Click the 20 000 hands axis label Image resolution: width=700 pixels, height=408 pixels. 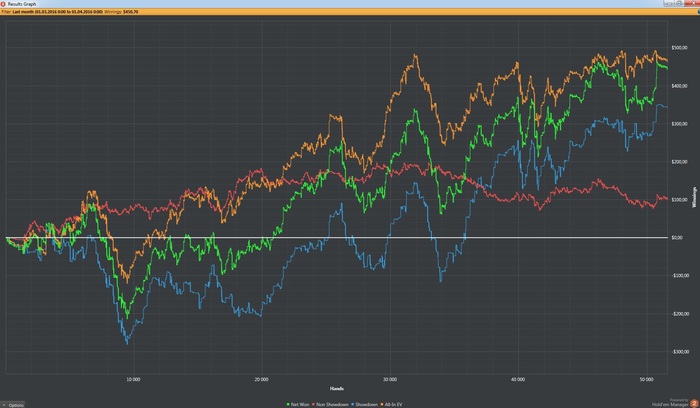pos(261,379)
